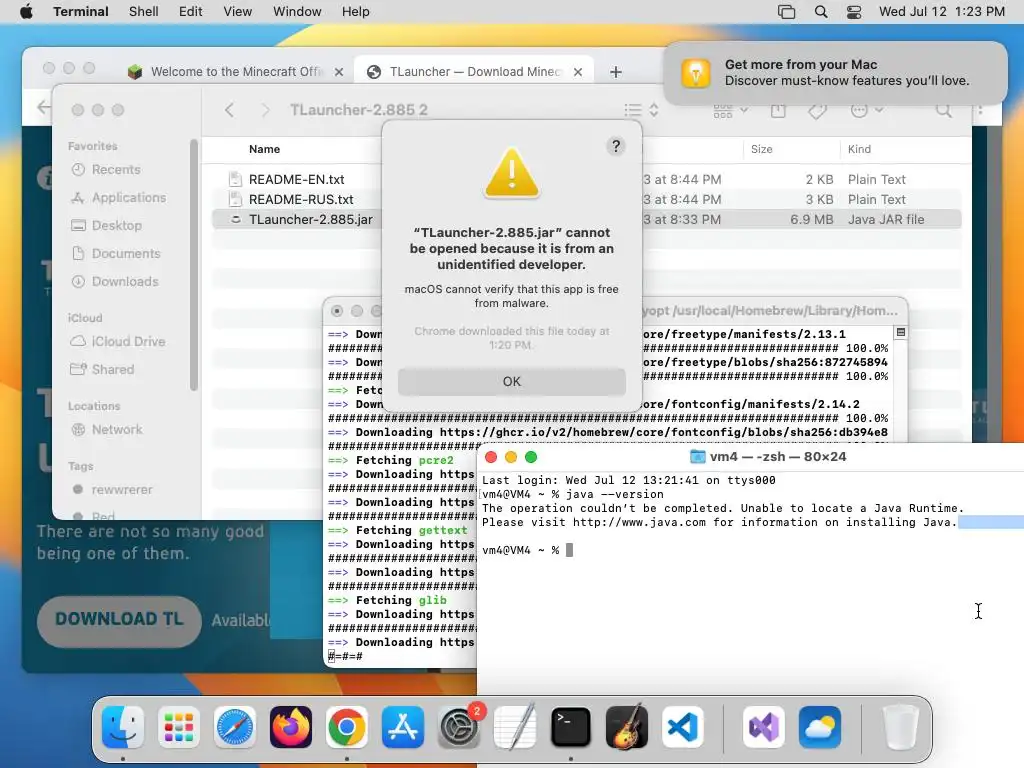Open Visual Studio purple icon in Dock
This screenshot has height=768, width=1024.
pyautogui.click(x=764, y=727)
